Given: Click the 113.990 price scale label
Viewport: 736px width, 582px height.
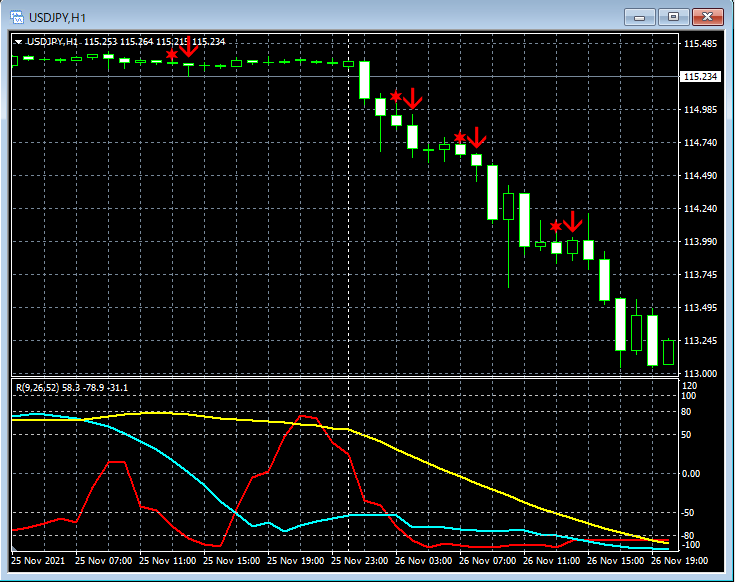Looking at the screenshot, I should coord(700,242).
